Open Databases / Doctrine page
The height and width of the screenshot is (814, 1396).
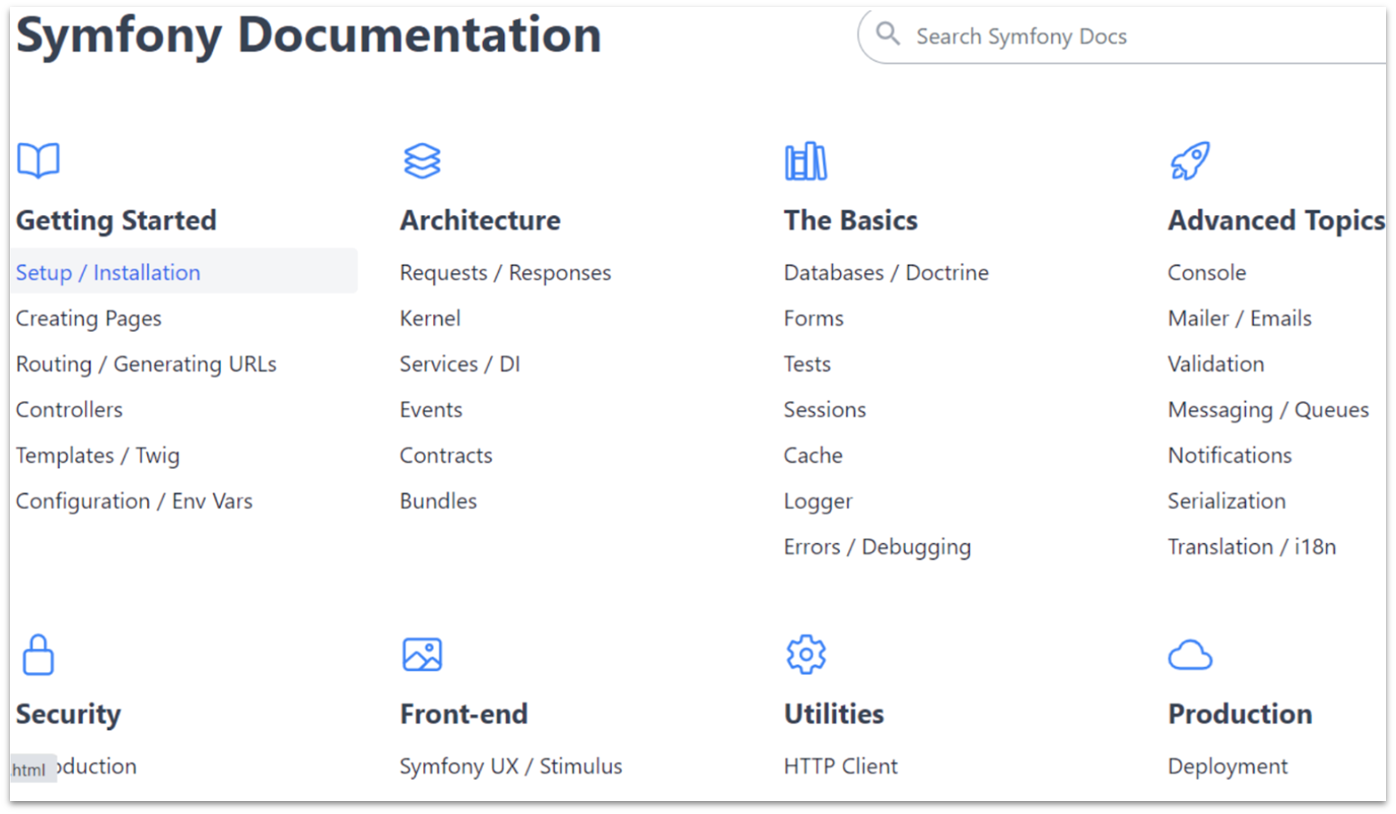[x=886, y=273]
